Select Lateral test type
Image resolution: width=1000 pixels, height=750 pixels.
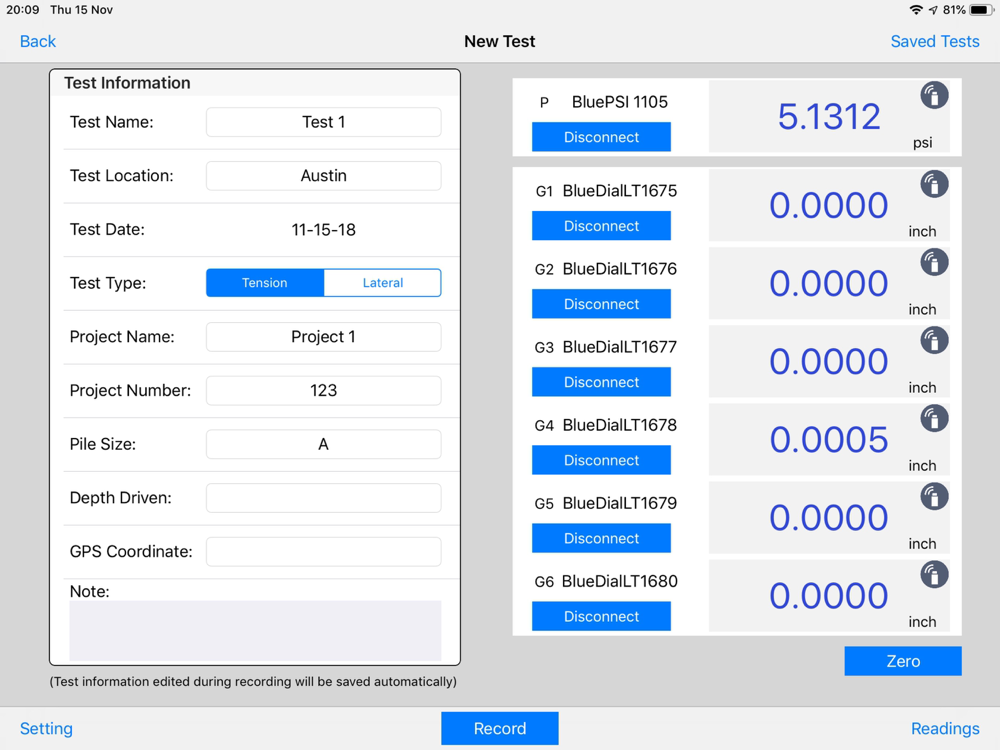[x=383, y=283]
